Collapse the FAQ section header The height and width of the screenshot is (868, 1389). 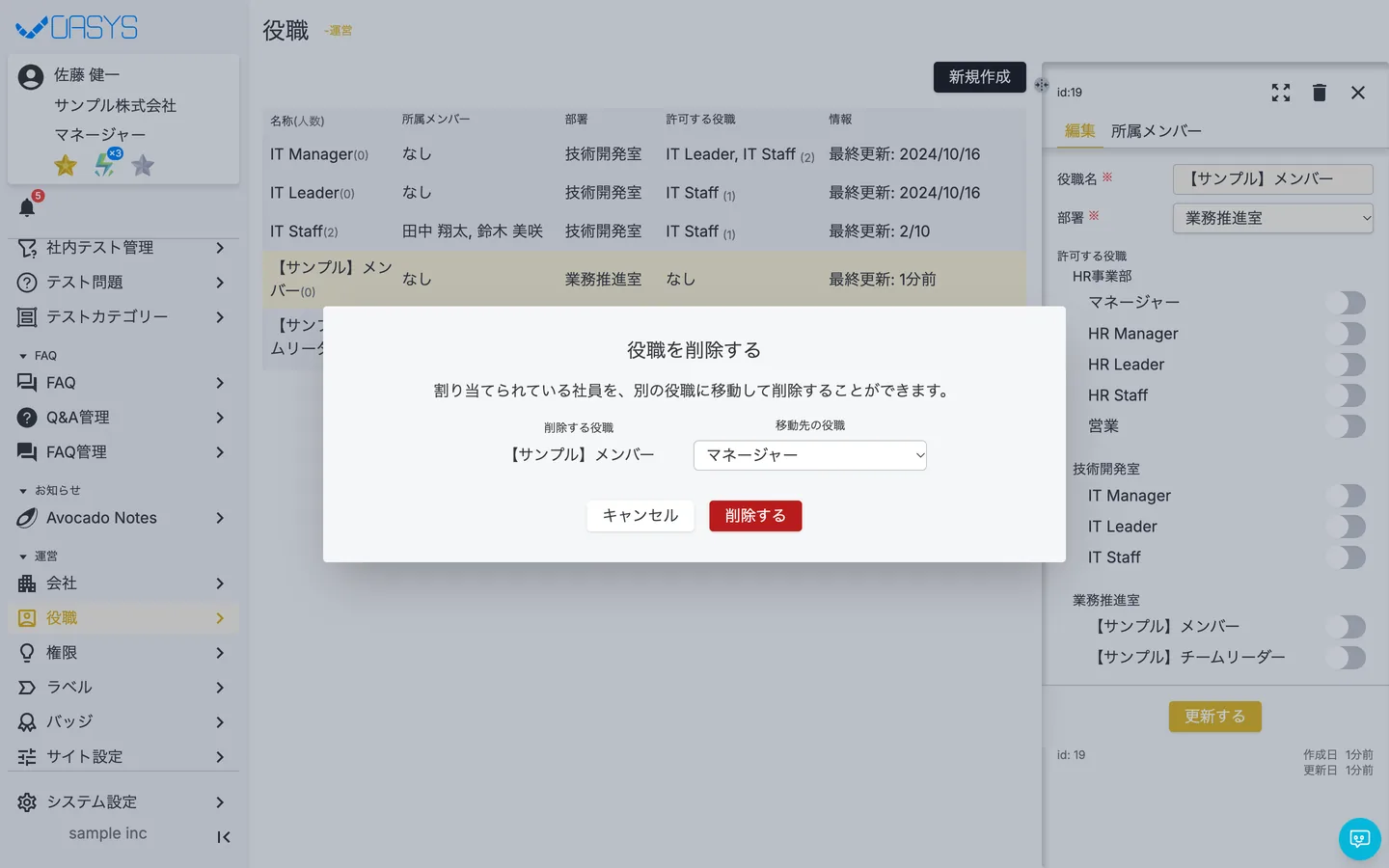coord(38,356)
